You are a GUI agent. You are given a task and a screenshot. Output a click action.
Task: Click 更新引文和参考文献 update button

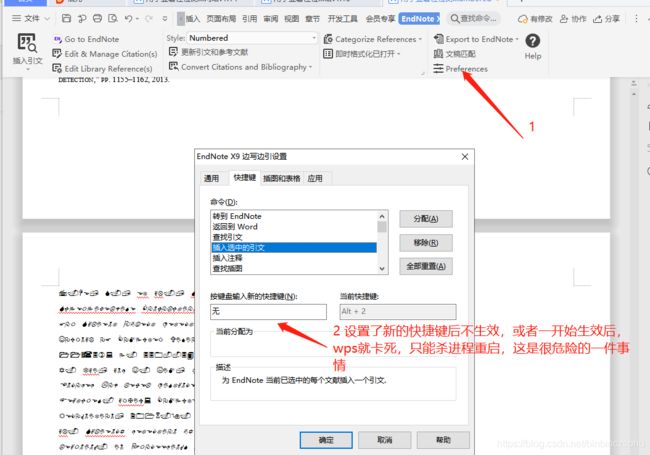209,52
